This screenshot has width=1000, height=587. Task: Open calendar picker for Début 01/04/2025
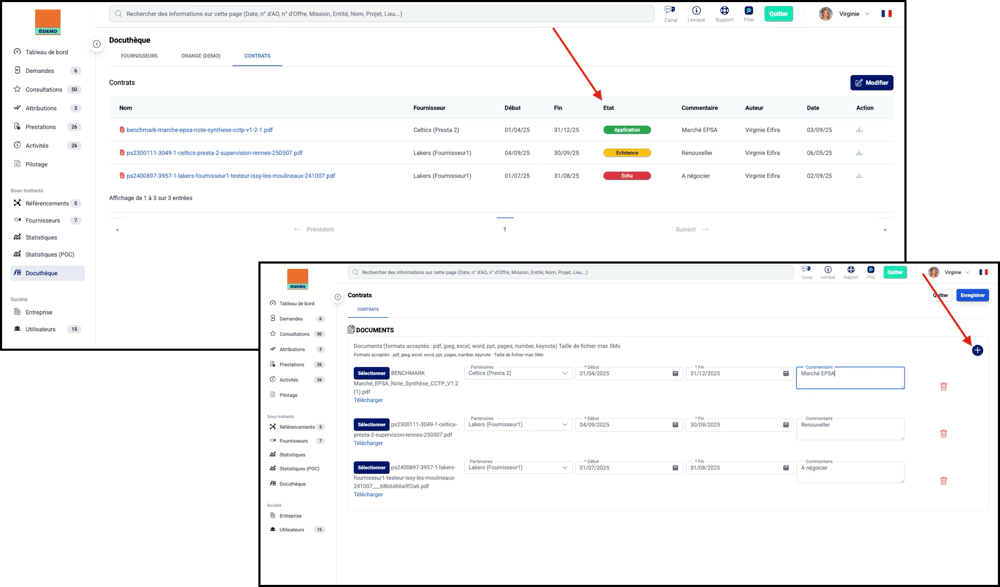(x=675, y=374)
